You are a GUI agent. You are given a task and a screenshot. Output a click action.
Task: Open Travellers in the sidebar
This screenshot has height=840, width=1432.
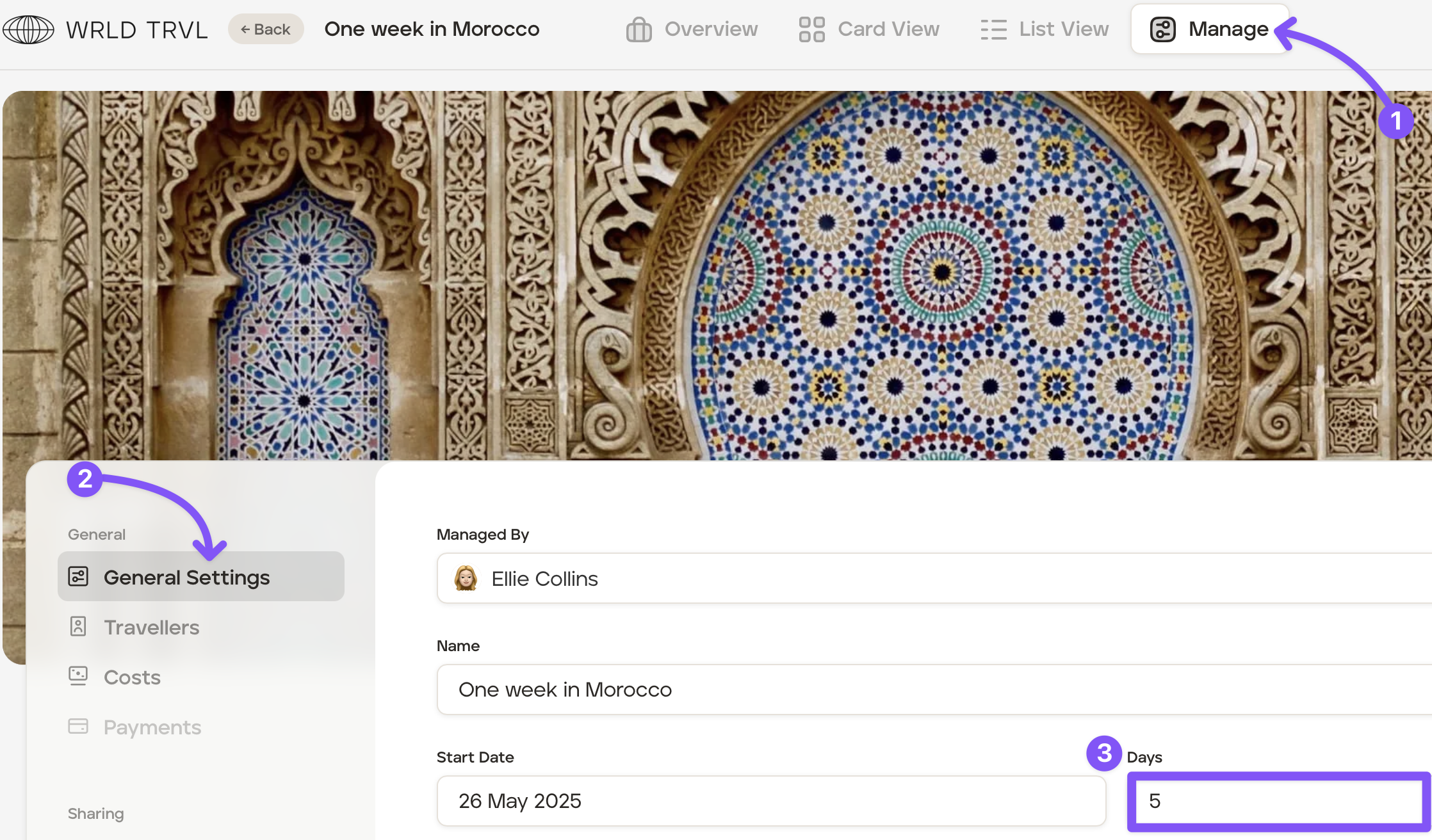[x=152, y=627]
